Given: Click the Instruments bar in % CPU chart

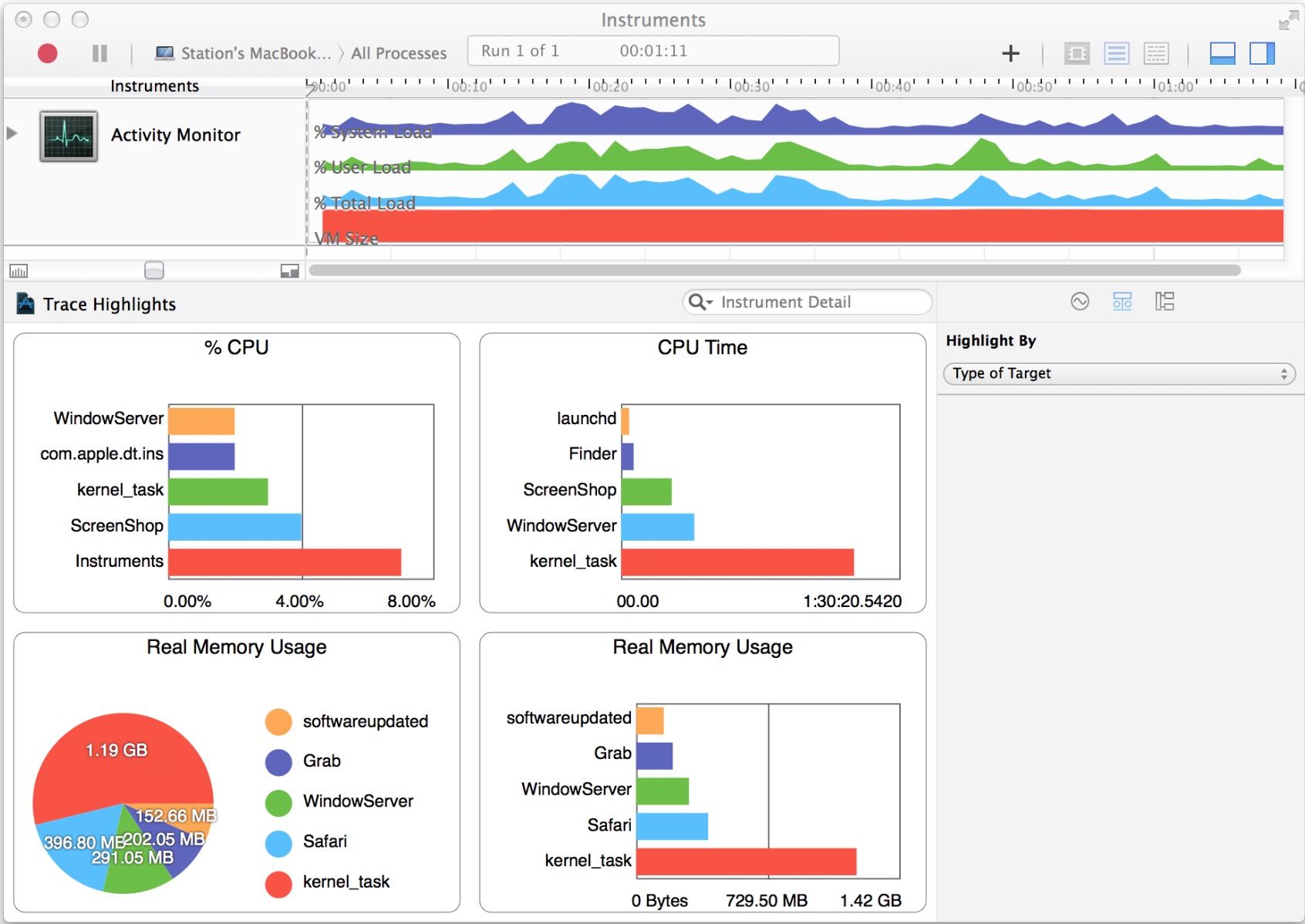Looking at the screenshot, I should 285,562.
